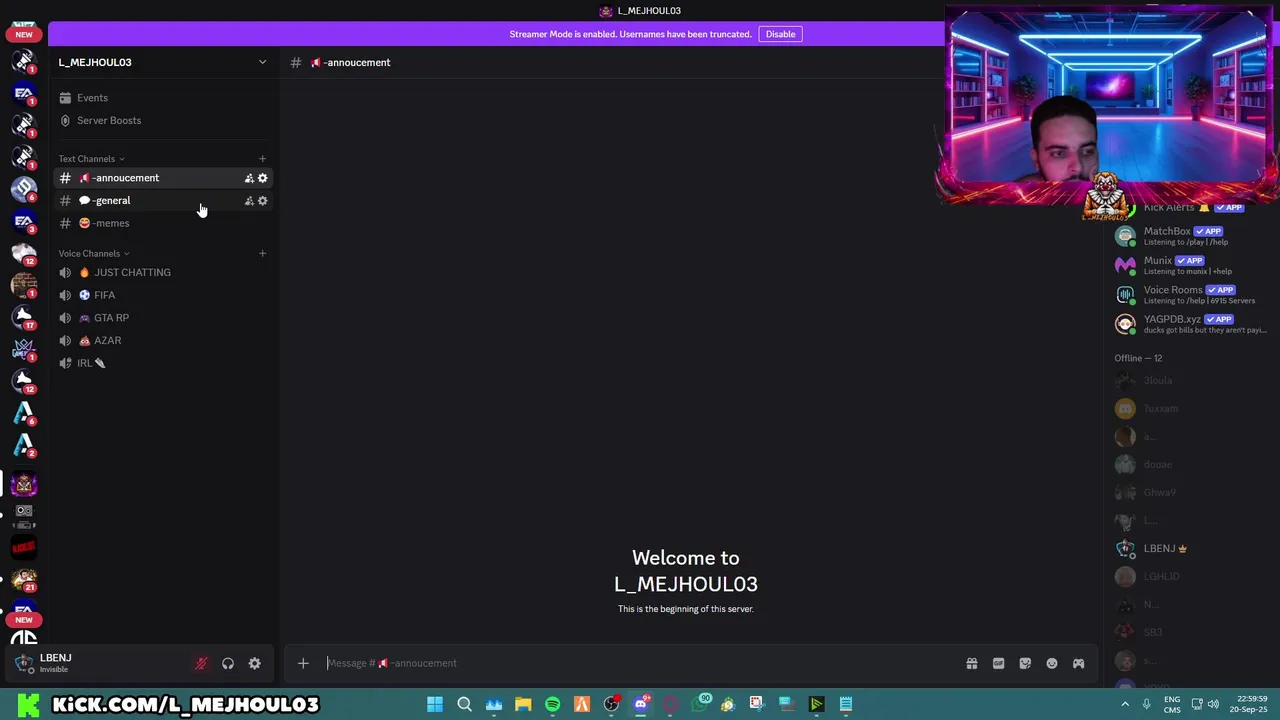Open OBS Studio from the taskbar
This screenshot has height=720, width=1280.
pyautogui.click(x=611, y=704)
